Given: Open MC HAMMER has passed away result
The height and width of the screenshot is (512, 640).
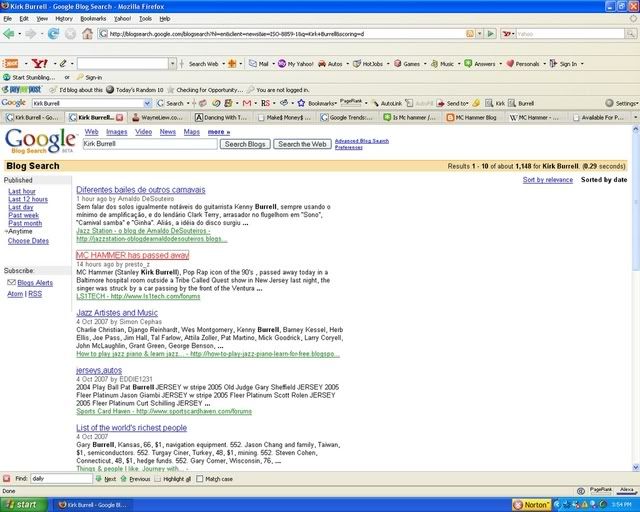Looking at the screenshot, I should click(132, 255).
